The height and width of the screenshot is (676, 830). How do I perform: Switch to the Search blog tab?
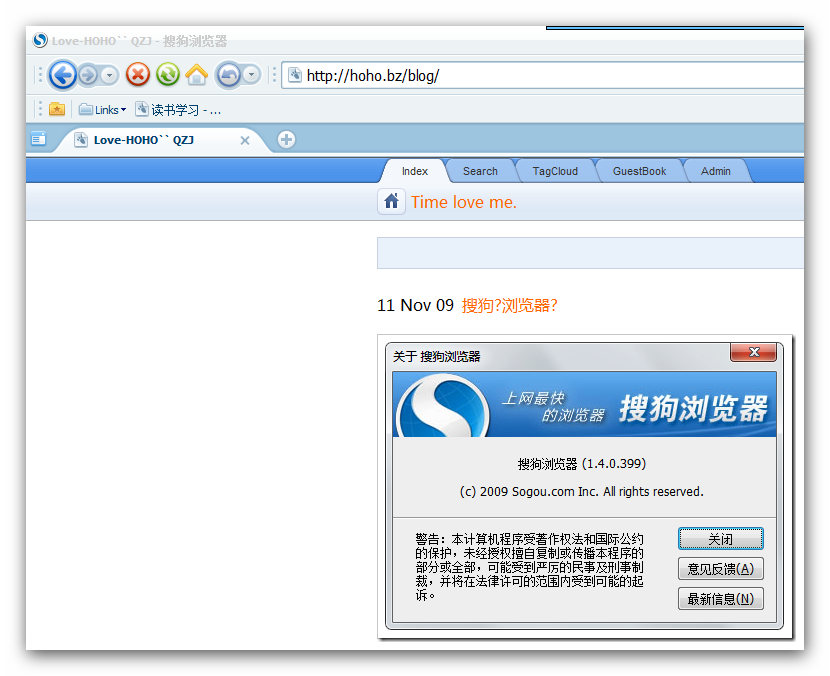tap(480, 171)
